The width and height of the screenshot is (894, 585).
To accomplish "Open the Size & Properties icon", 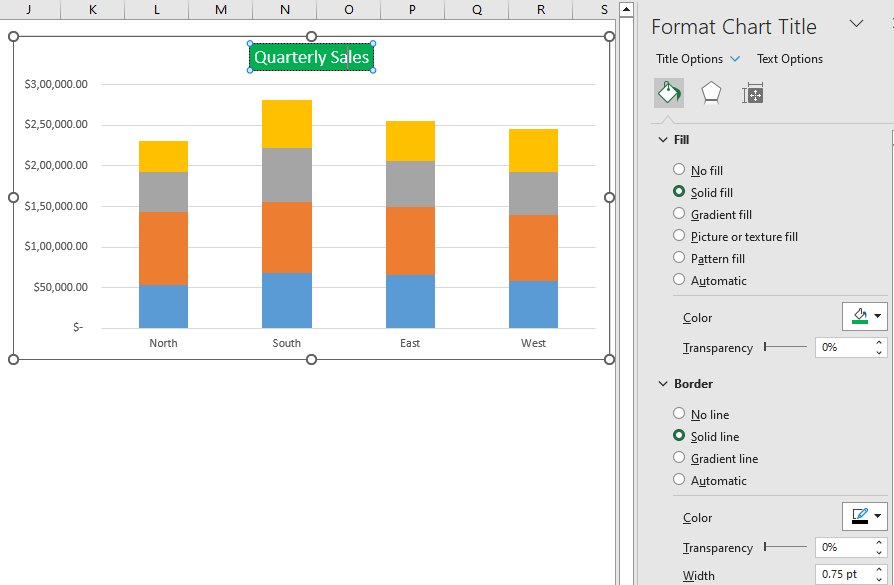I will click(752, 92).
